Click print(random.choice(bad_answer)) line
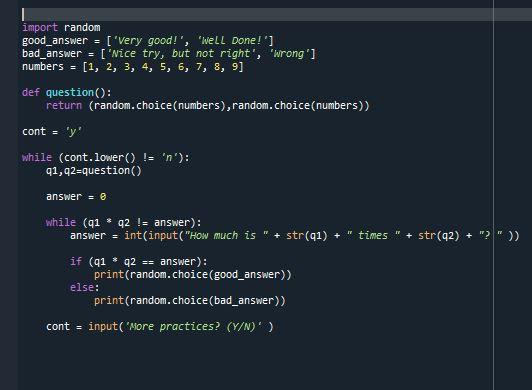532x390 pixels. pos(190,301)
